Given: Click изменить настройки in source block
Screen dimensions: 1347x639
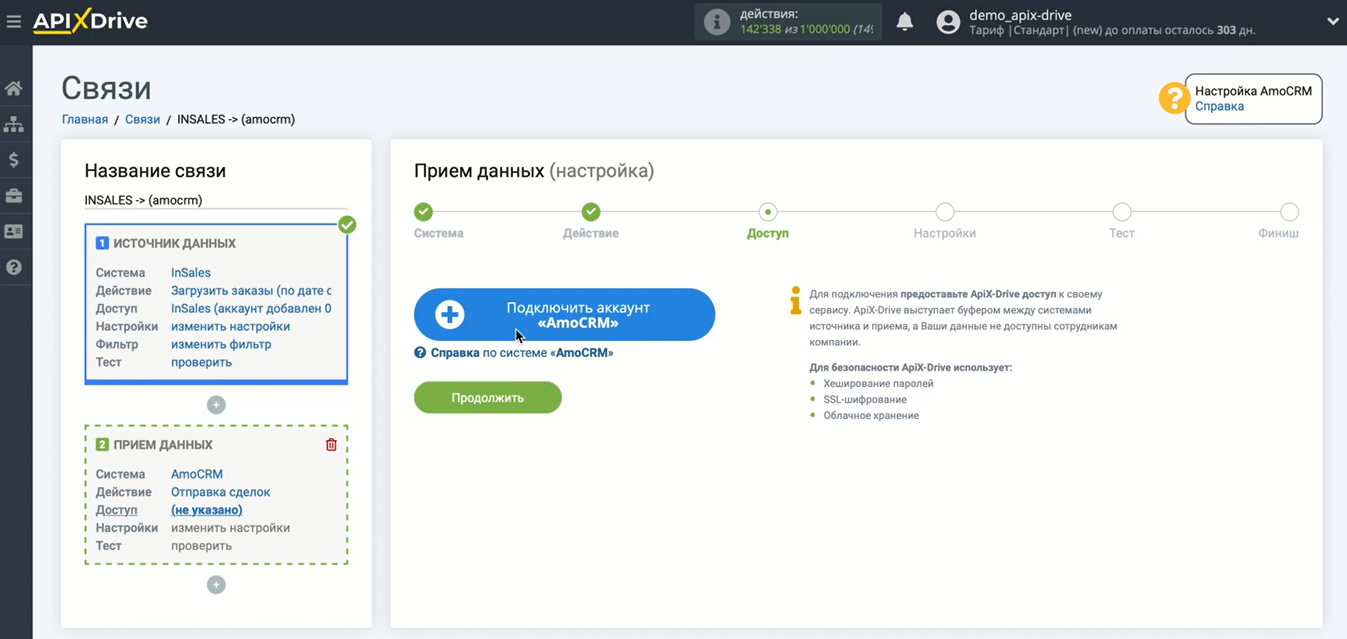Looking at the screenshot, I should pos(230,326).
